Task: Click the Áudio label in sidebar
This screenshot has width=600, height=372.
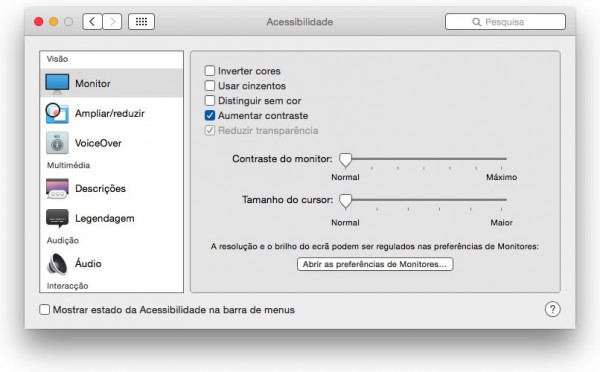Action: pyautogui.click(x=88, y=263)
